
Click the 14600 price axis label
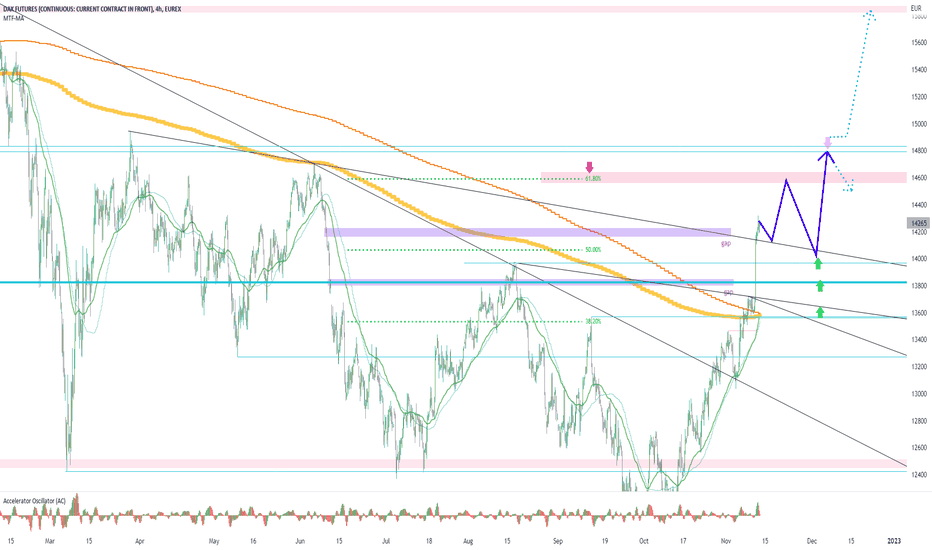(919, 178)
